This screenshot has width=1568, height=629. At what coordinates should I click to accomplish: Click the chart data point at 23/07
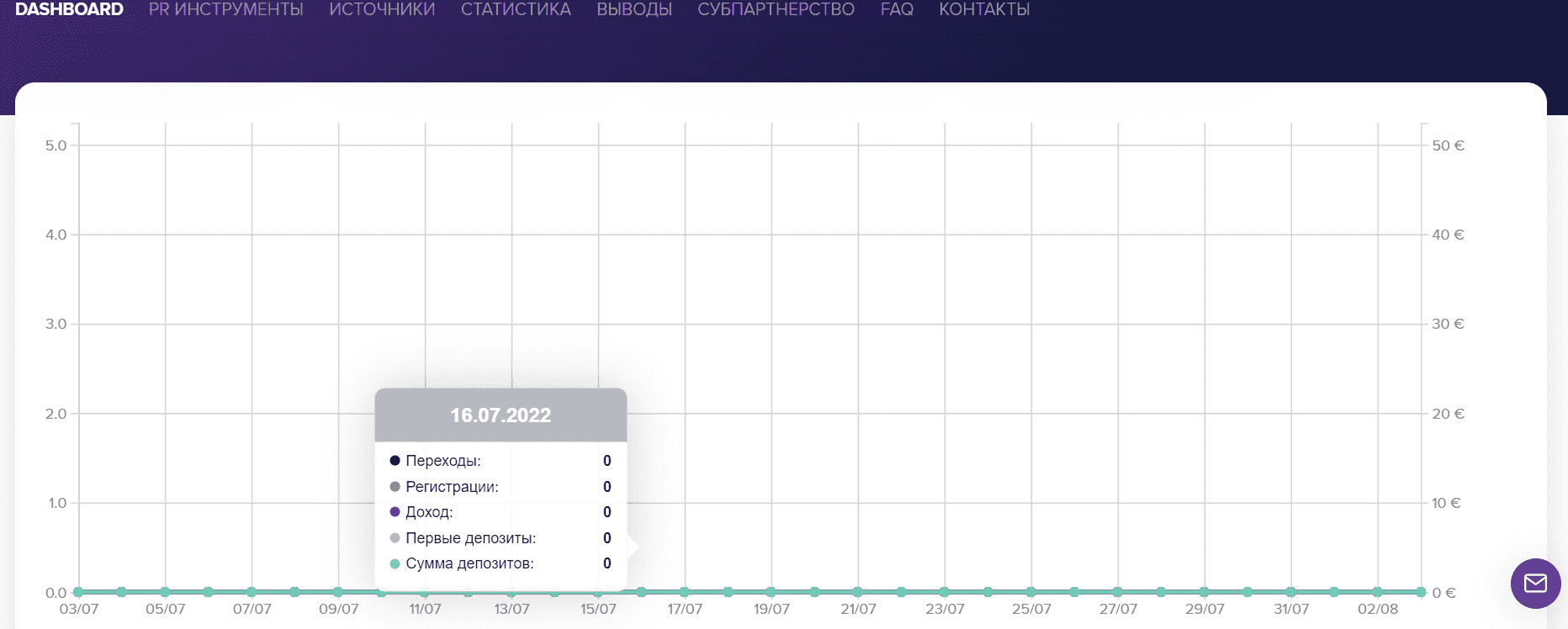[945, 592]
